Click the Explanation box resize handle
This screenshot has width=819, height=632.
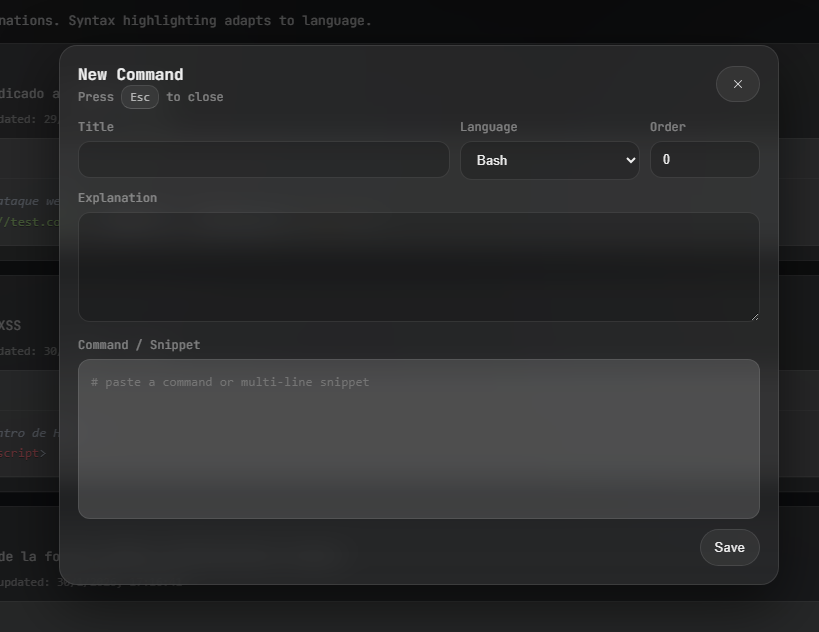(754, 316)
